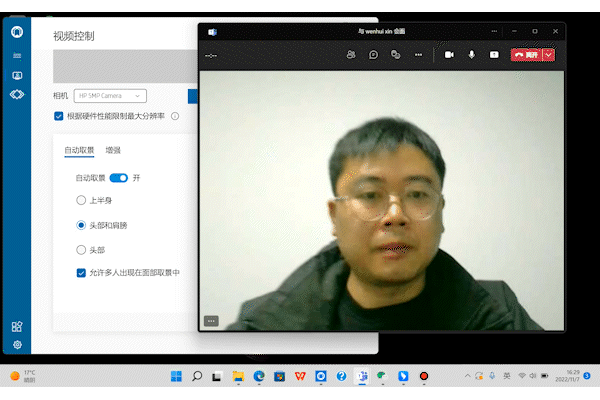Select the 头部 framing radio button
This screenshot has width=600, height=400.
coord(82,250)
